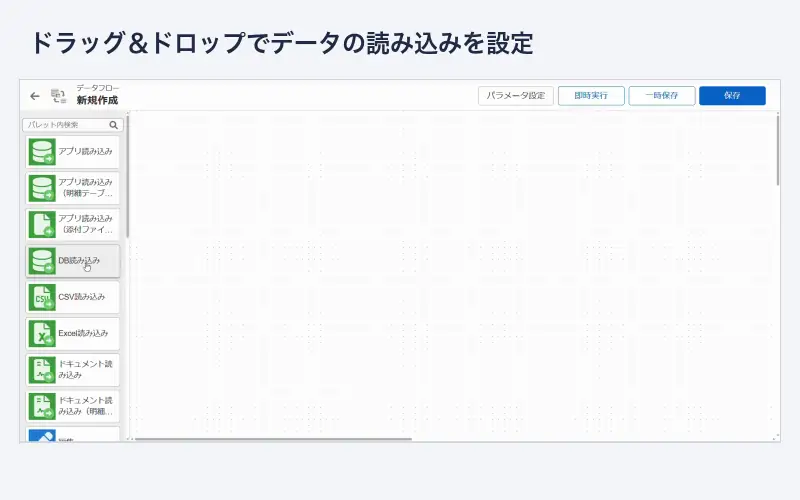This screenshot has height=500, width=800.
Task: Select the Excel読み込み icon
Action: (x=42, y=334)
